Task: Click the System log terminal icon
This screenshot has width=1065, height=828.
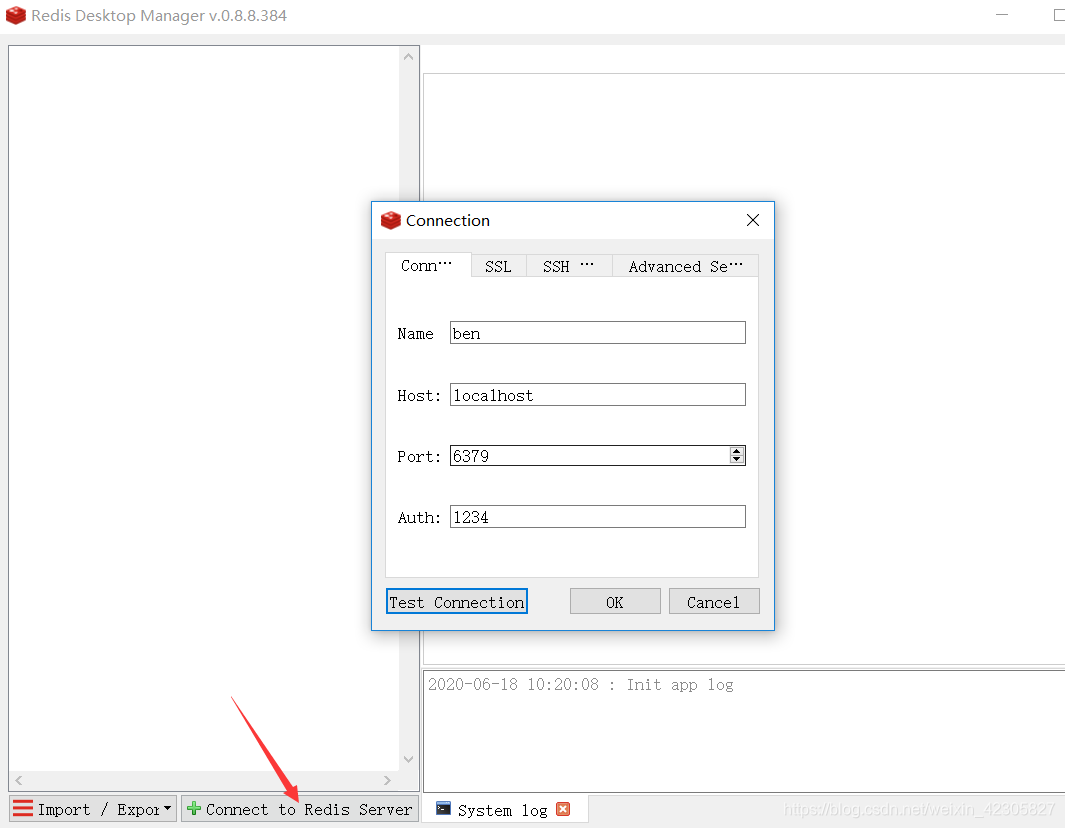Action: click(x=444, y=808)
